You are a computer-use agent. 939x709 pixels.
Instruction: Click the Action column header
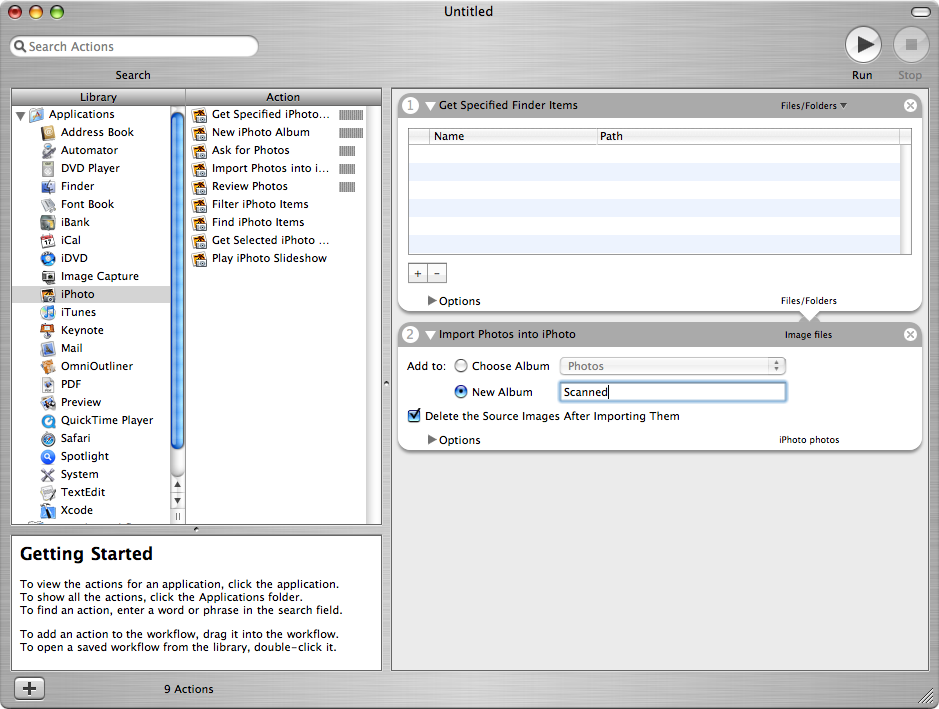click(283, 97)
